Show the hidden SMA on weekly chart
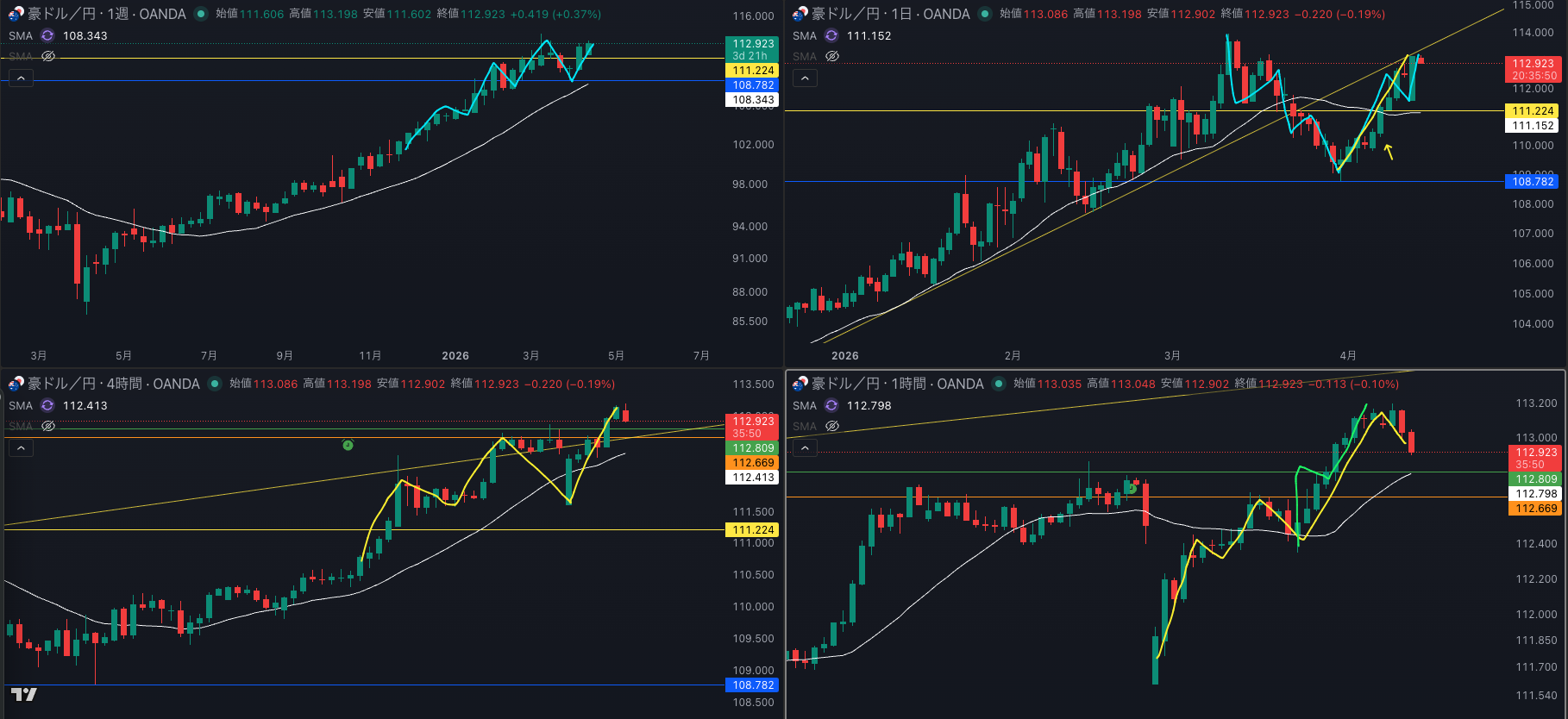Viewport: 1568px width, 719px height. pyautogui.click(x=48, y=56)
